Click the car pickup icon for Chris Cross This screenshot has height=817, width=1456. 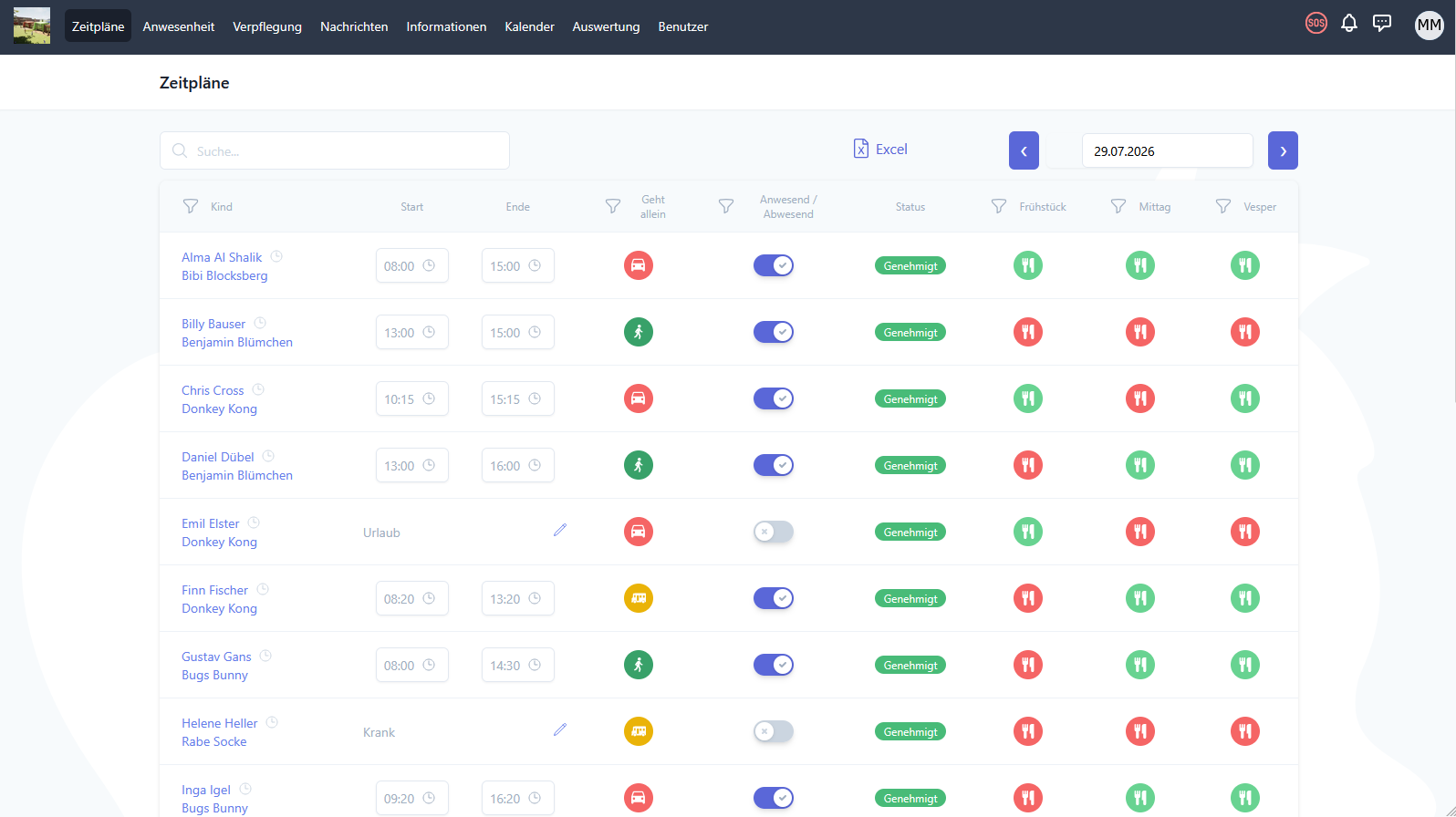click(x=639, y=398)
